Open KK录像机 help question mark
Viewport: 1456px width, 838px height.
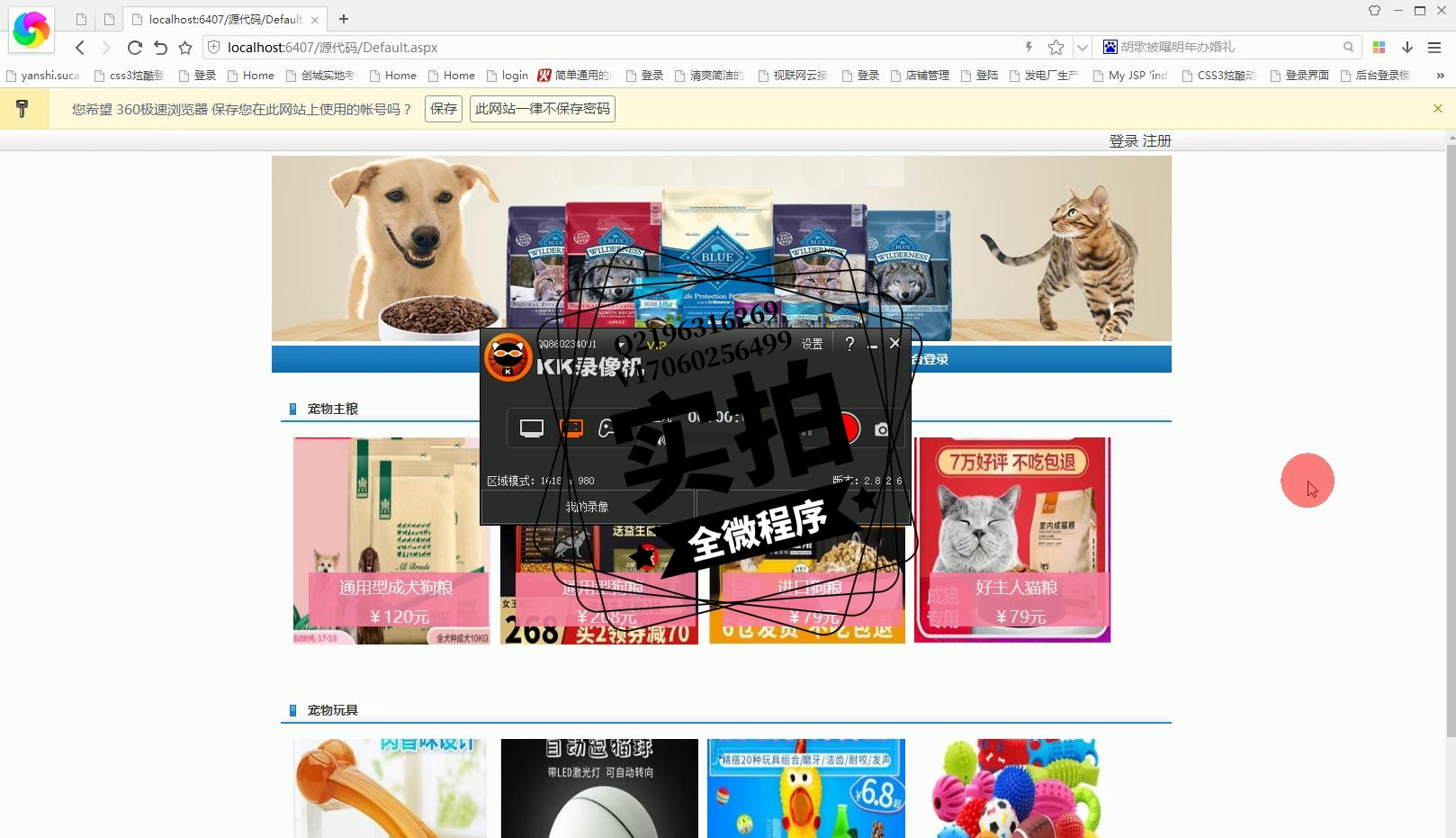(x=849, y=343)
